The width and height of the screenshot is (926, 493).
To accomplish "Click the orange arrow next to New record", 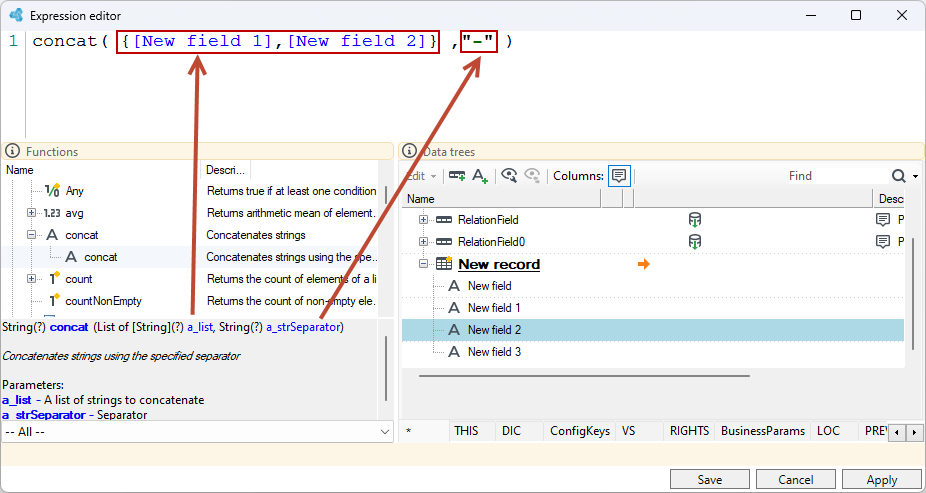I will (644, 264).
